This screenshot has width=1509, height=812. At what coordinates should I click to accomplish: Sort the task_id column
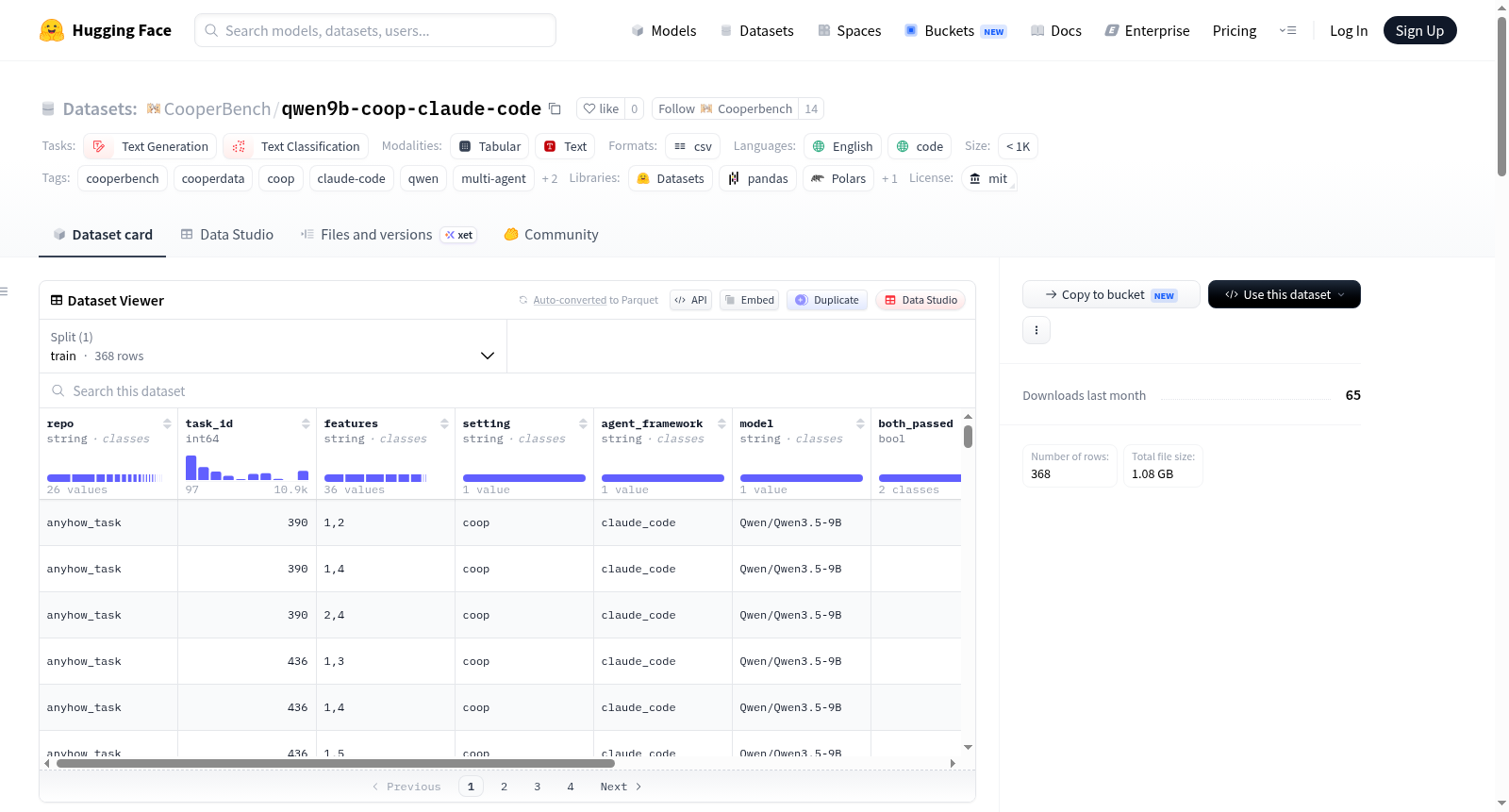(306, 423)
